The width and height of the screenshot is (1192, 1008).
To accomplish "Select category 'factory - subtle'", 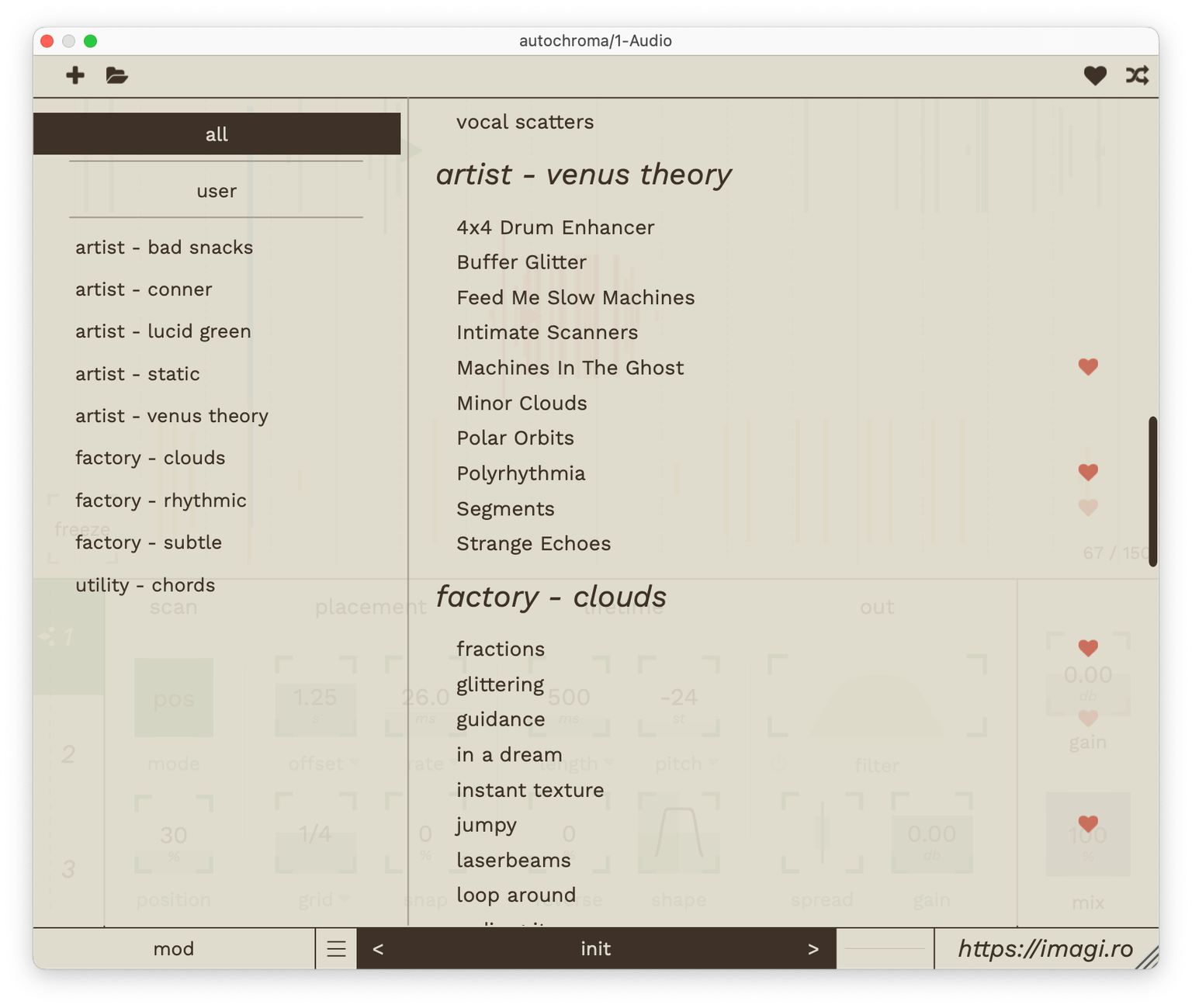I will coord(148,542).
